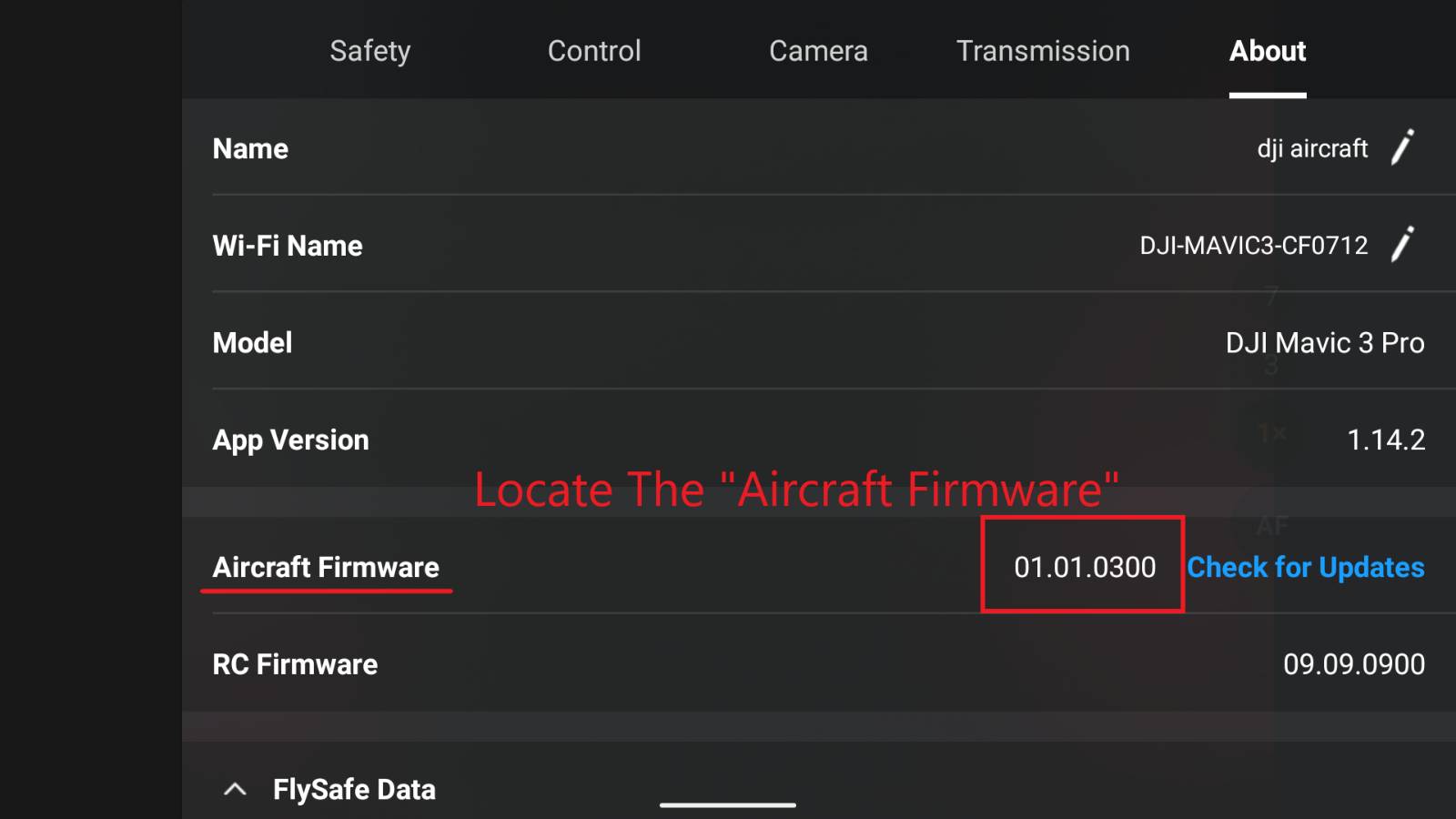
Task: Tap the edit pencil next to Wi-Fi Name
Action: pos(1402,245)
